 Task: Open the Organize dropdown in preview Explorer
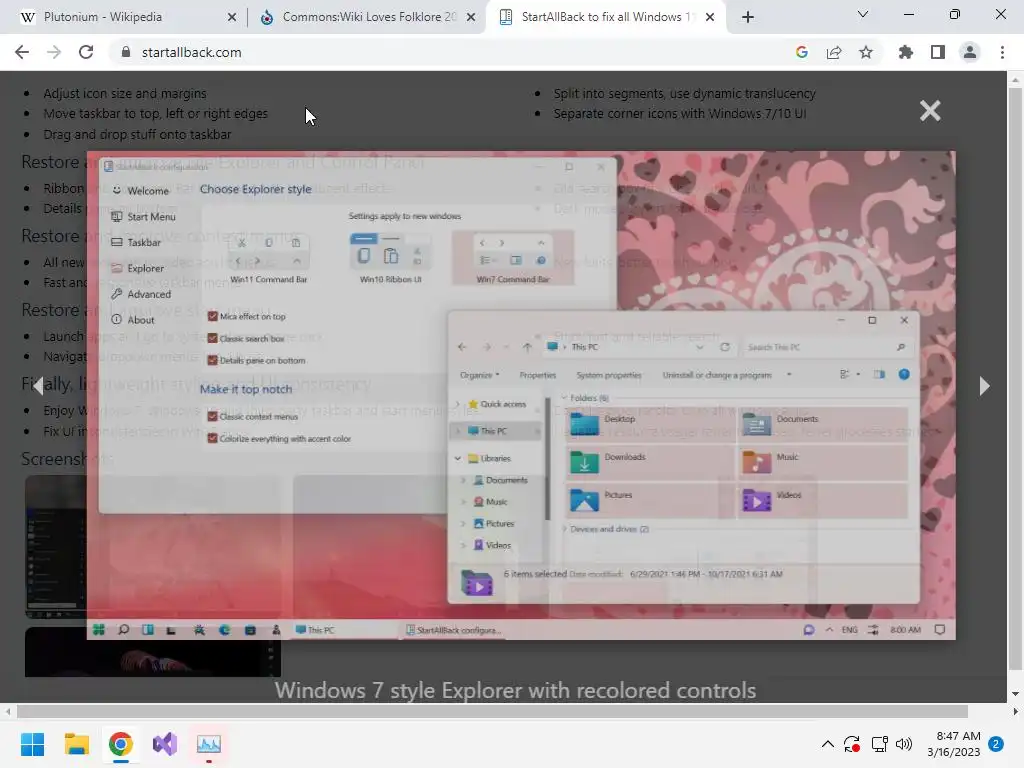[479, 375]
